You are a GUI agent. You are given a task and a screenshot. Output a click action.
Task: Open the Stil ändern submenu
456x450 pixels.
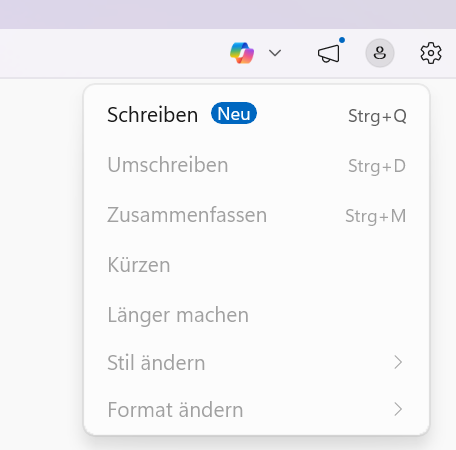[256, 362]
